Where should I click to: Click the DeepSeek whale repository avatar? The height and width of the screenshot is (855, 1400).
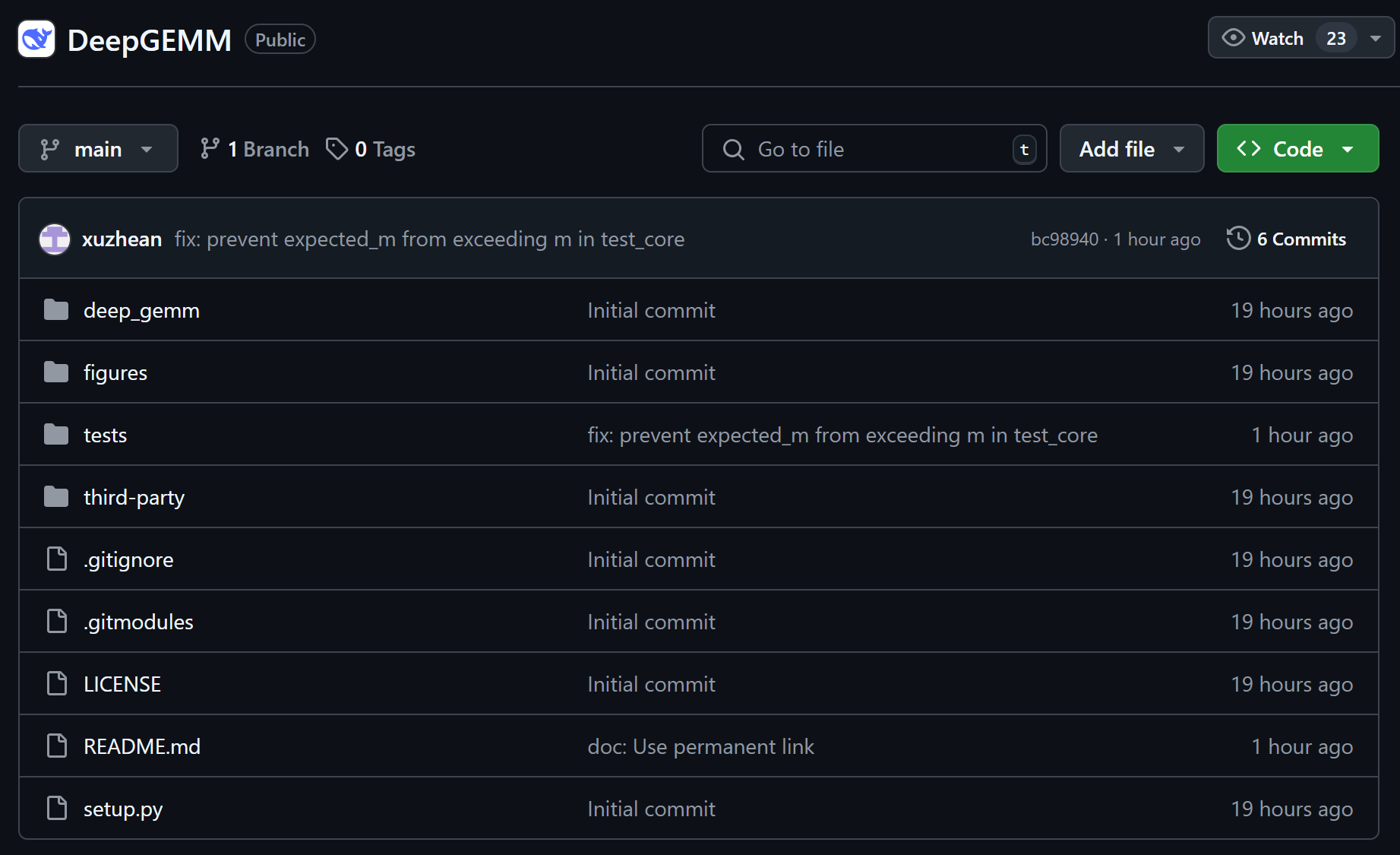tap(36, 40)
